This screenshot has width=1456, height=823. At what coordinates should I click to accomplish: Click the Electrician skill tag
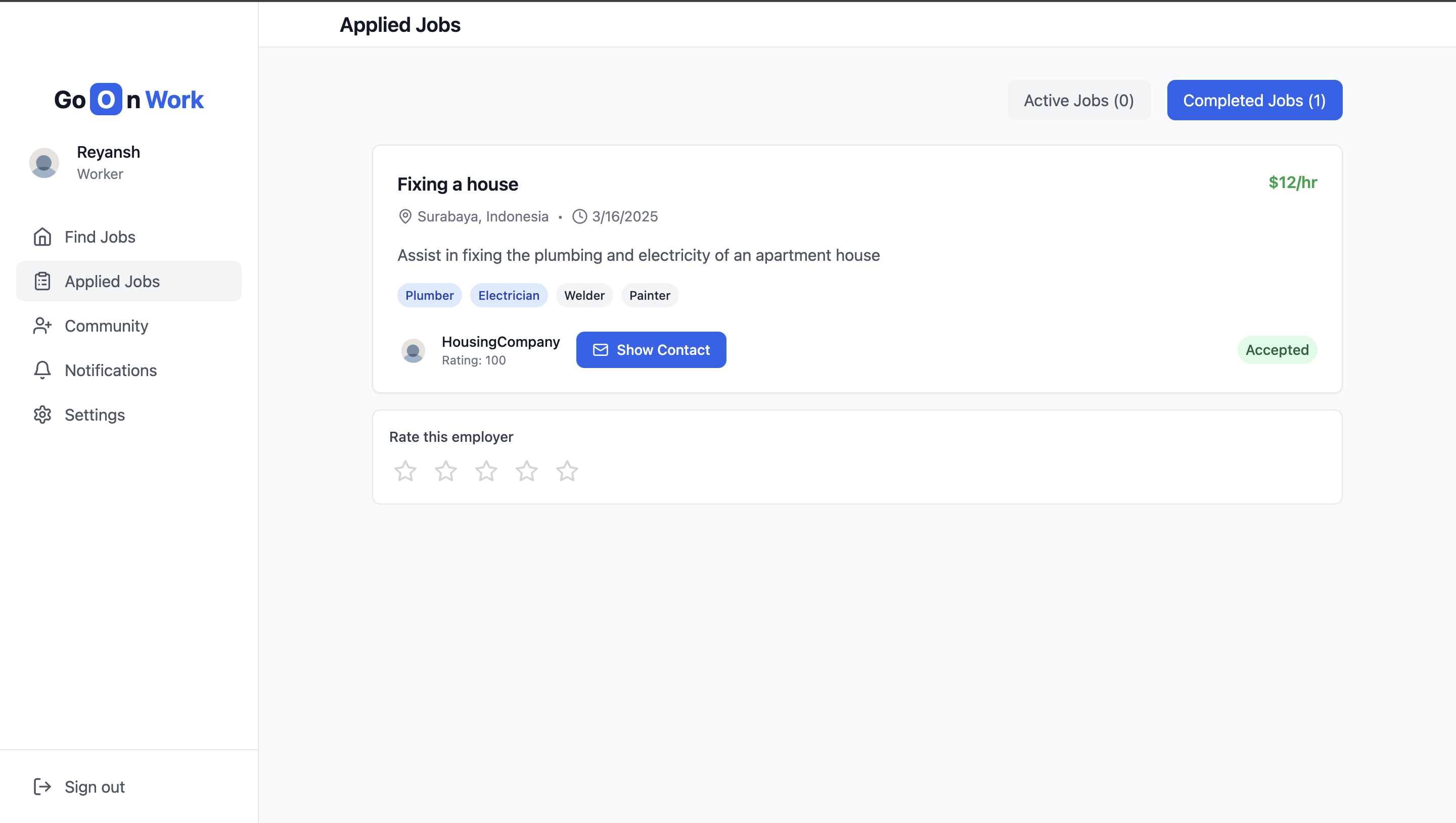508,296
